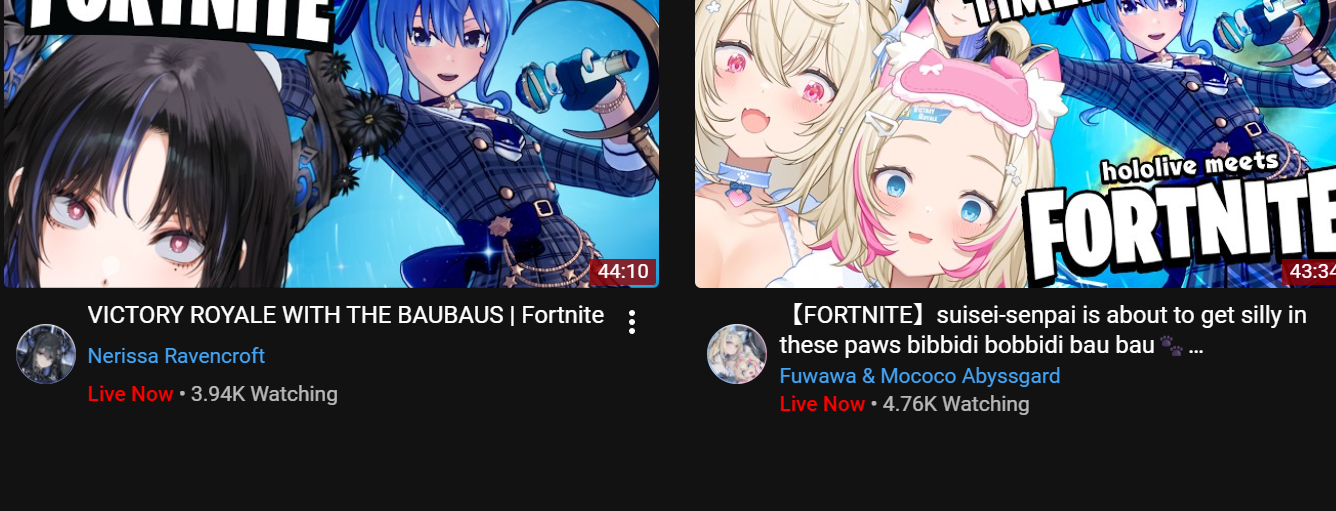This screenshot has height=511, width=1336.
Task: Click the 44:10 duration badge
Action: (623, 272)
